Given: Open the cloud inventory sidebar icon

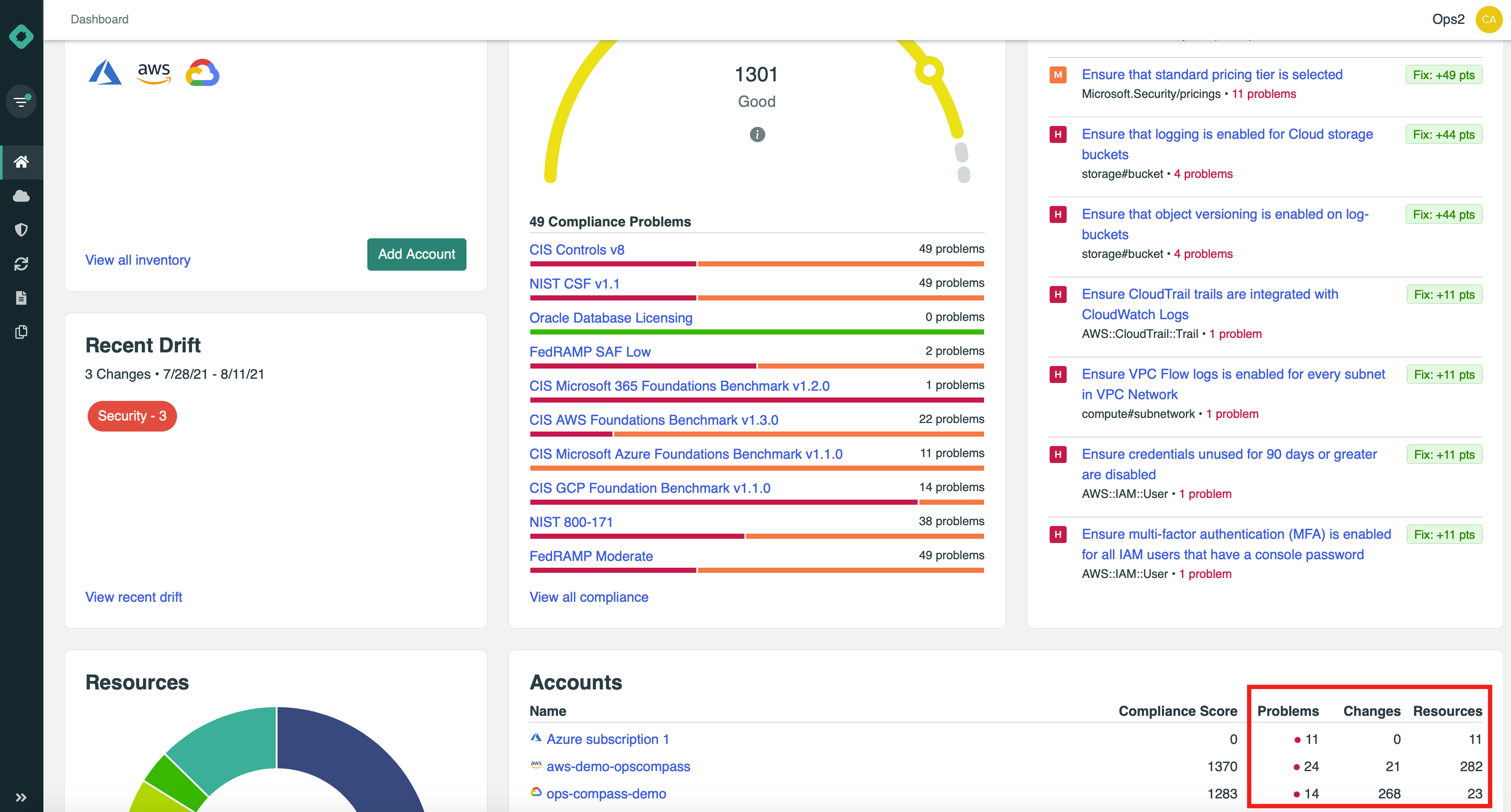Looking at the screenshot, I should coord(21,196).
